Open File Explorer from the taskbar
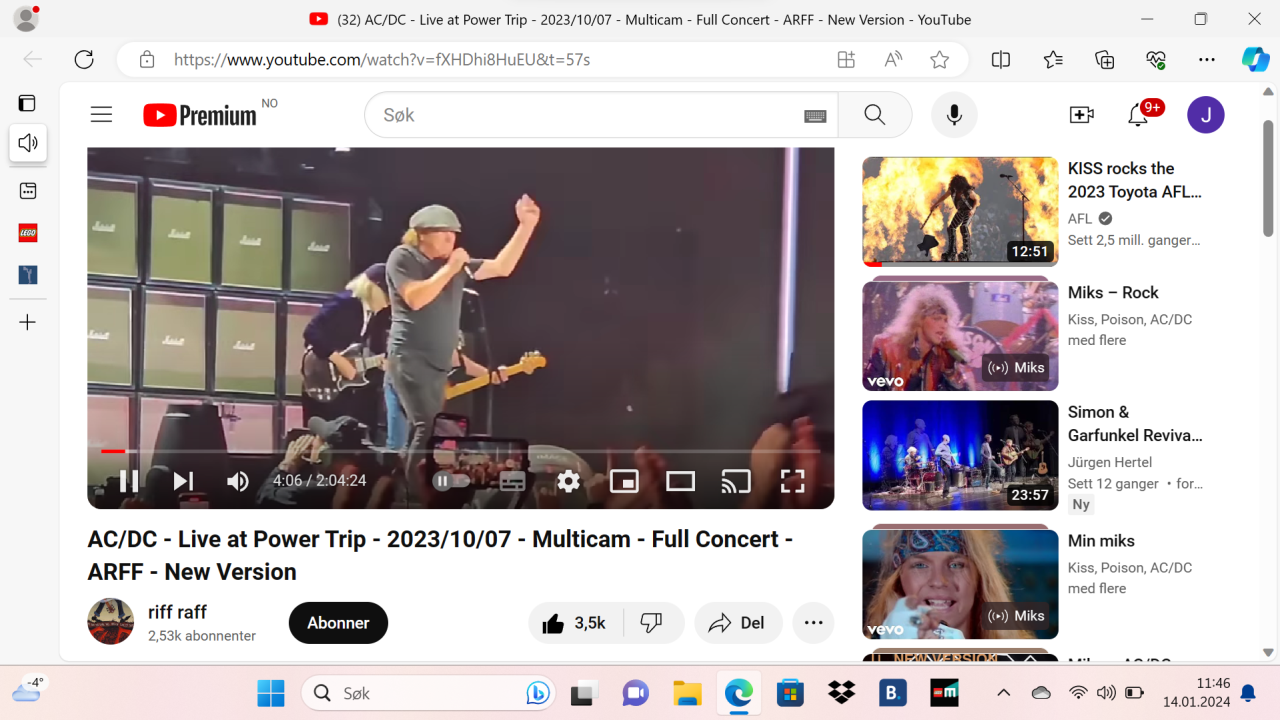Viewport: 1280px width, 720px height. point(687,692)
